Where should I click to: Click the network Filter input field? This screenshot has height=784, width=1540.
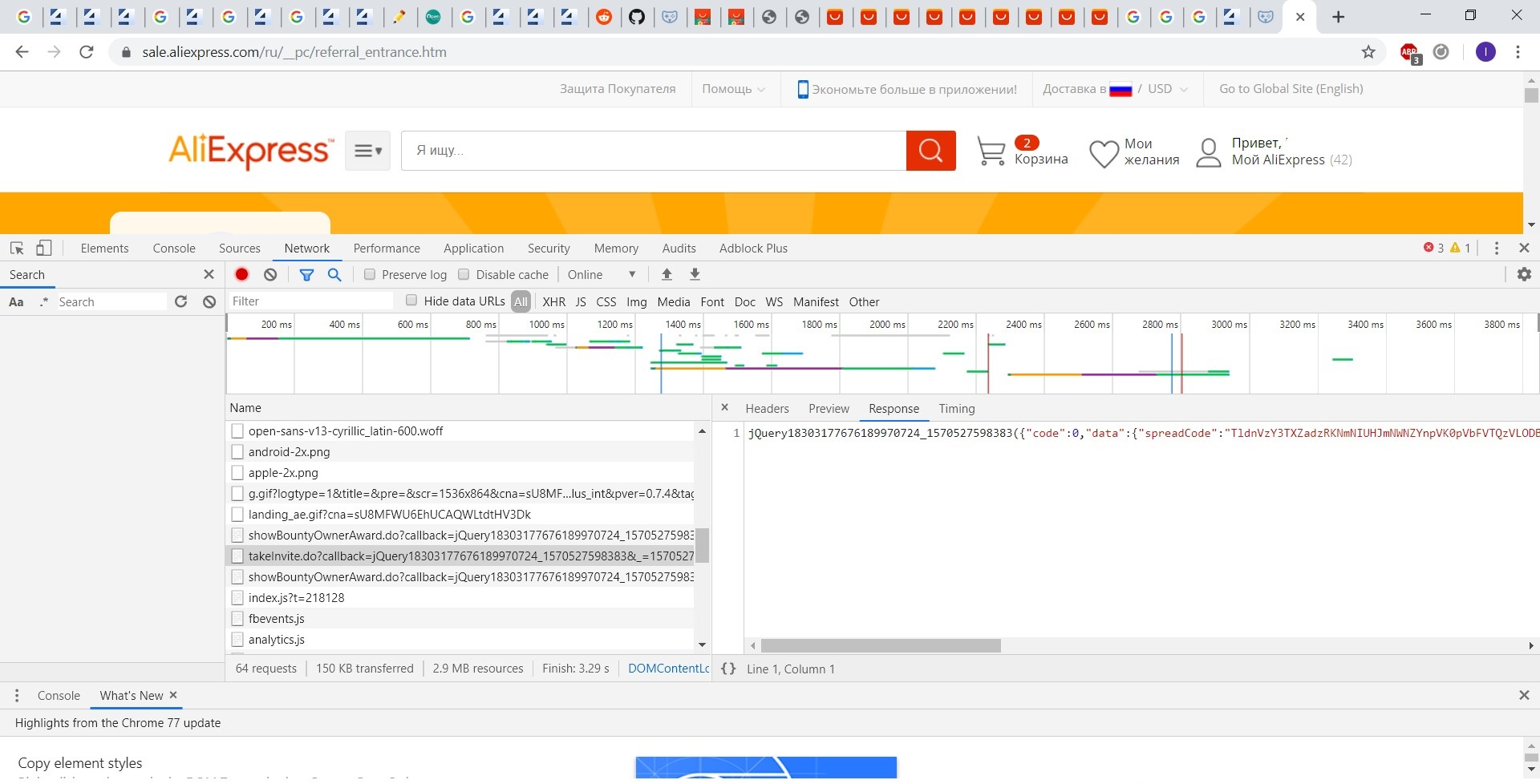tap(310, 301)
